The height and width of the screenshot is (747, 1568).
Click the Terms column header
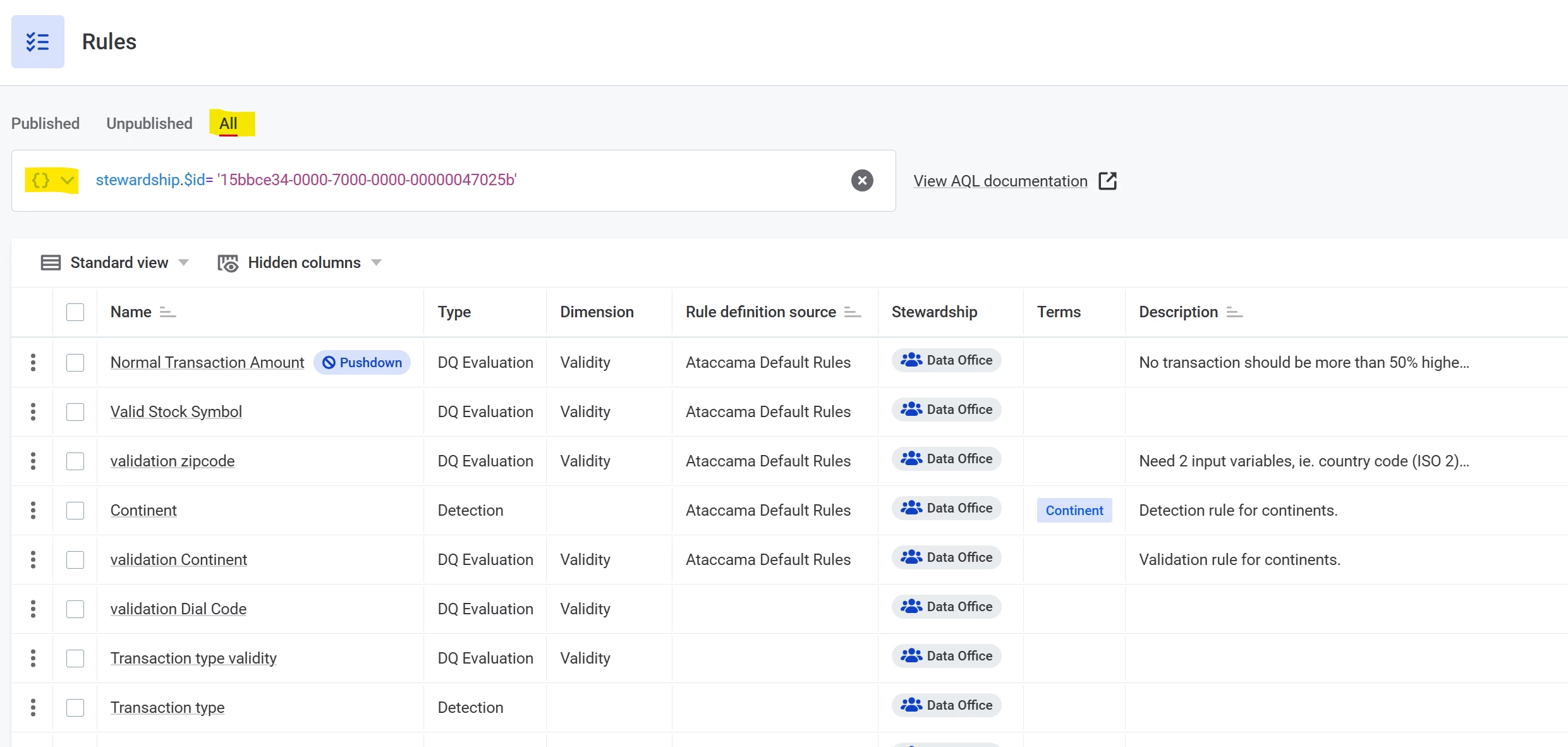coord(1059,312)
